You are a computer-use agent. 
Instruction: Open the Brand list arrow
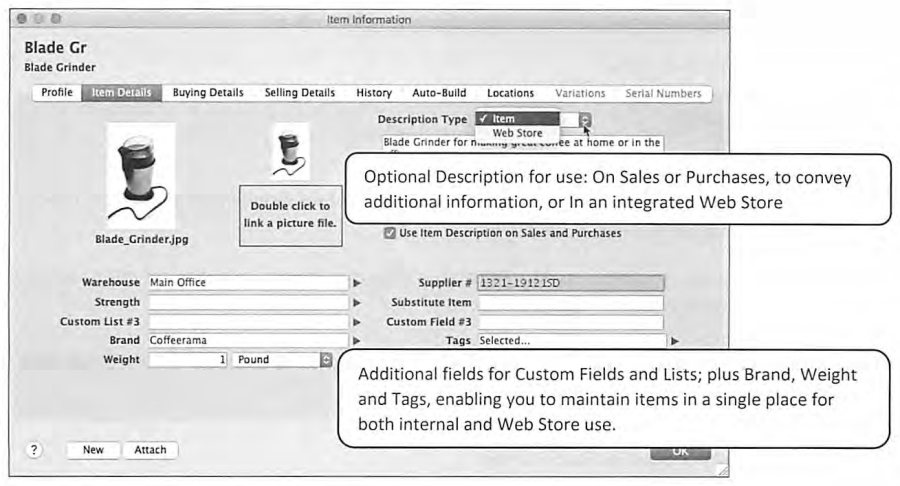point(357,341)
